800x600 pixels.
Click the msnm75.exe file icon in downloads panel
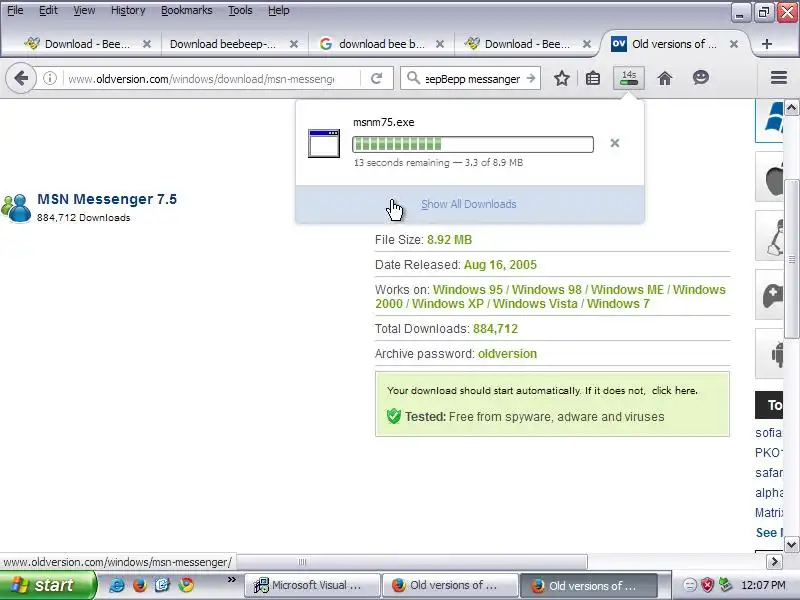[x=324, y=143]
